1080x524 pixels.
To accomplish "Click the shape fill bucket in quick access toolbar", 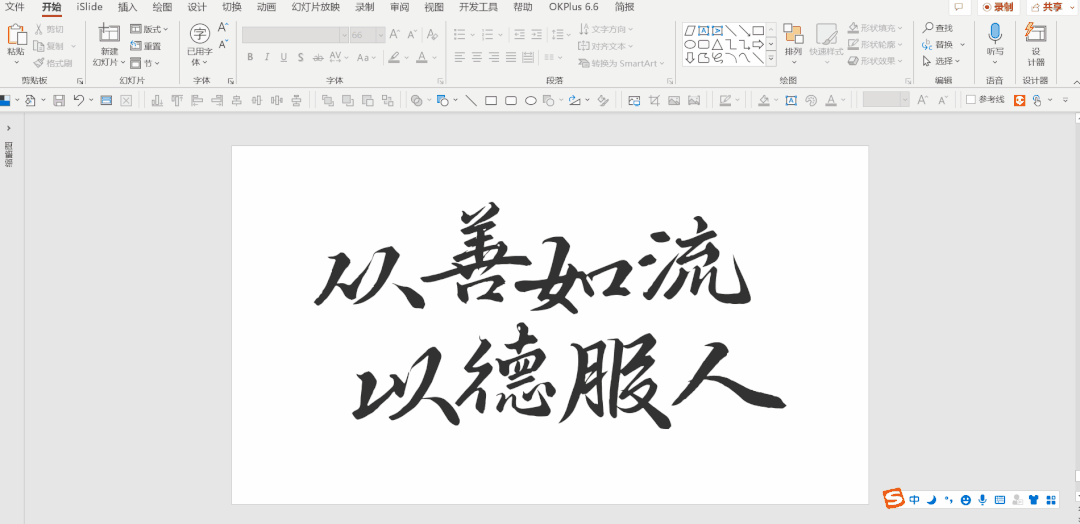I will tap(763, 101).
